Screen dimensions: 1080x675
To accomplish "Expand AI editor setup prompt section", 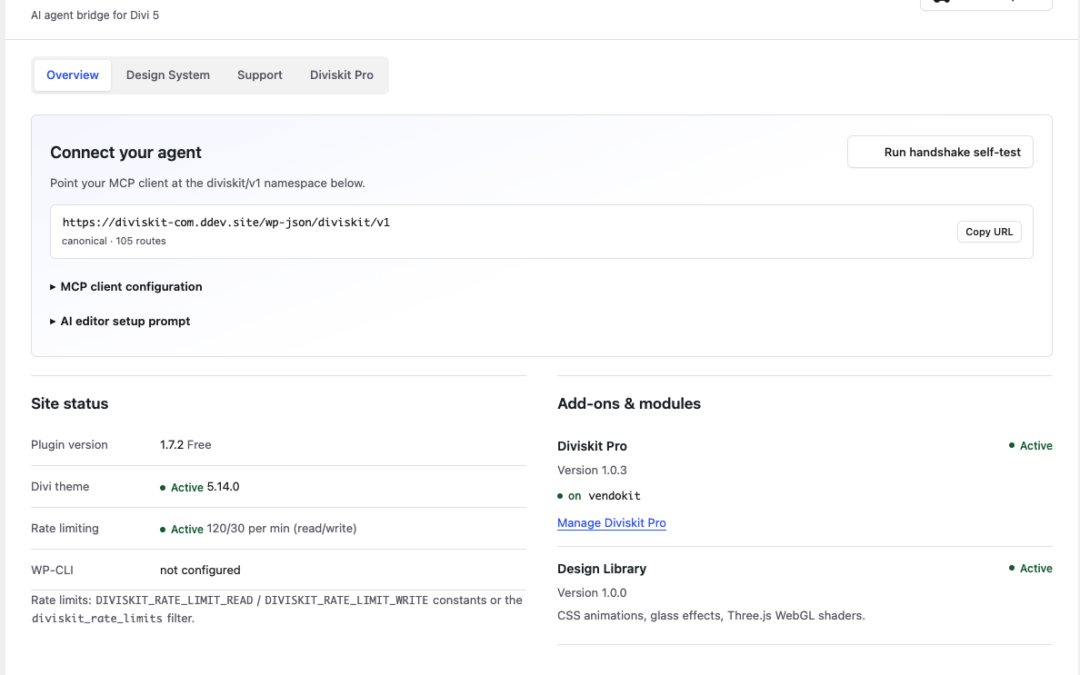I will (120, 321).
